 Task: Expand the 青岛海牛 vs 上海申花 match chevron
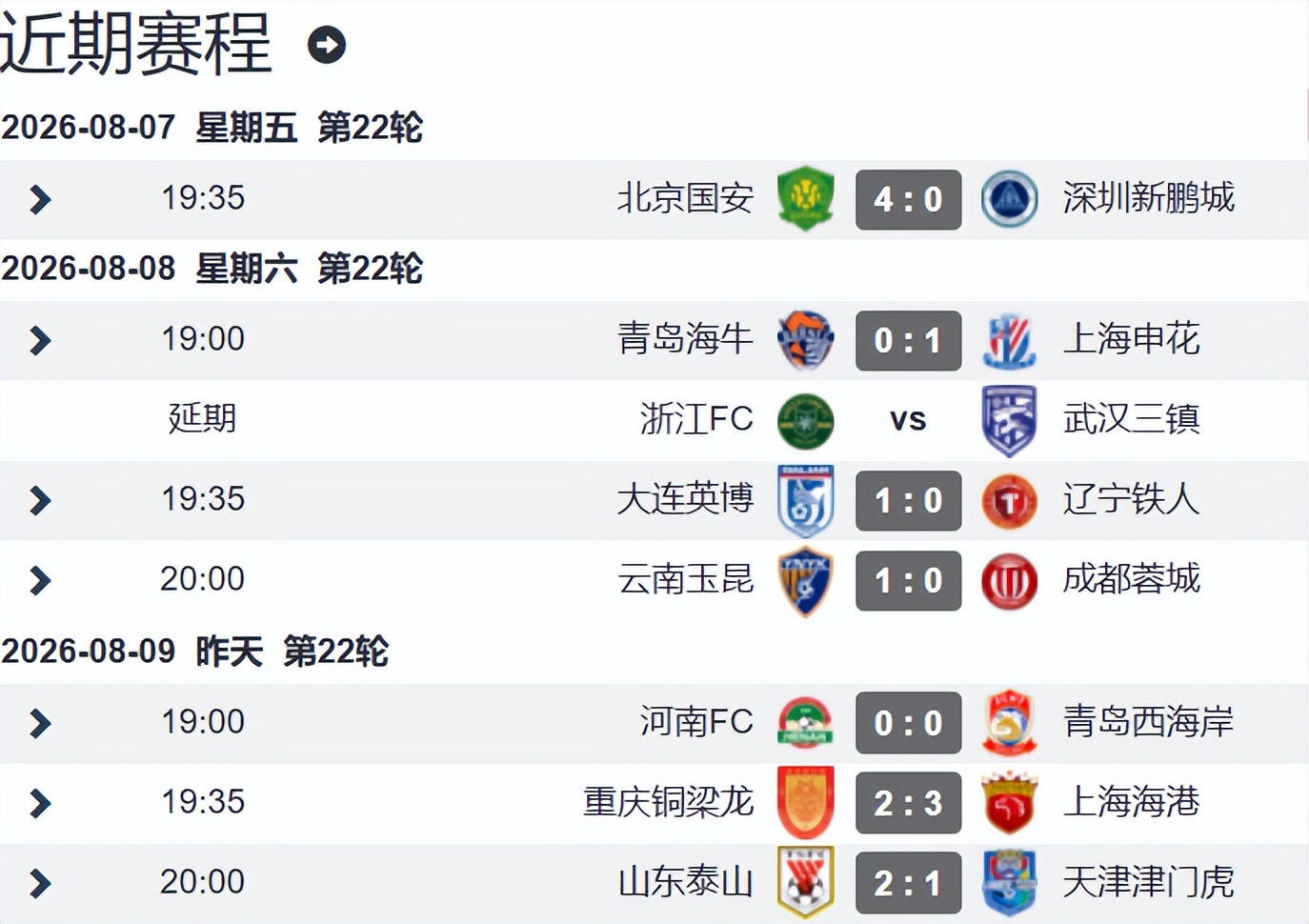(x=40, y=340)
